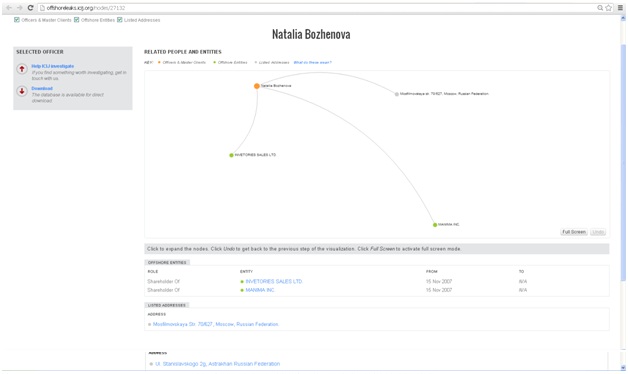The width and height of the screenshot is (628, 374).
Task: Click the address bar URL field
Action: coord(316,8)
